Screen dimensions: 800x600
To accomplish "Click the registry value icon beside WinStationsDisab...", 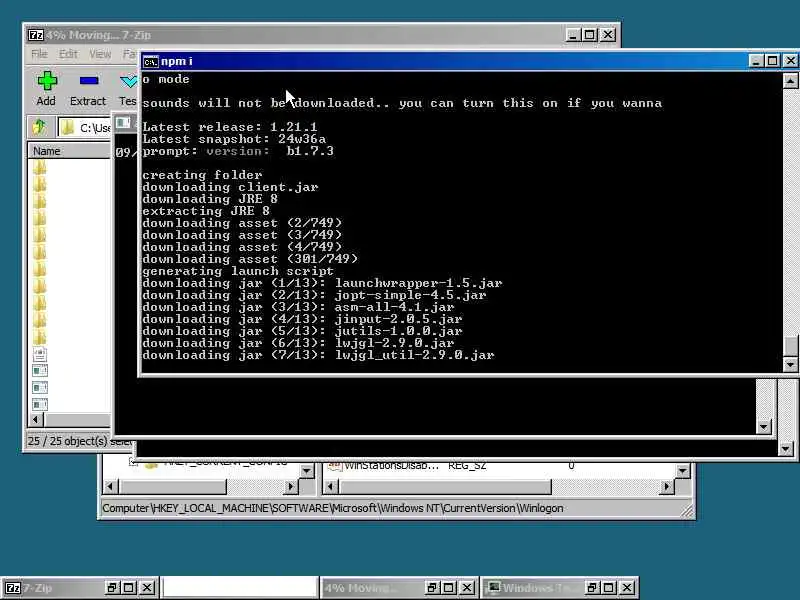I will (334, 465).
